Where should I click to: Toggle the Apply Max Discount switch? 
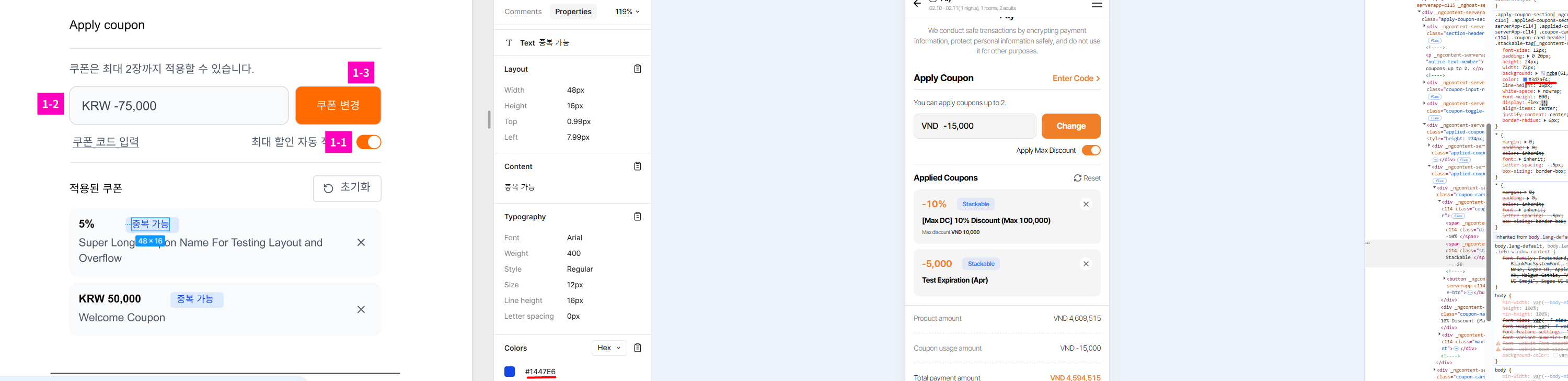1091,151
